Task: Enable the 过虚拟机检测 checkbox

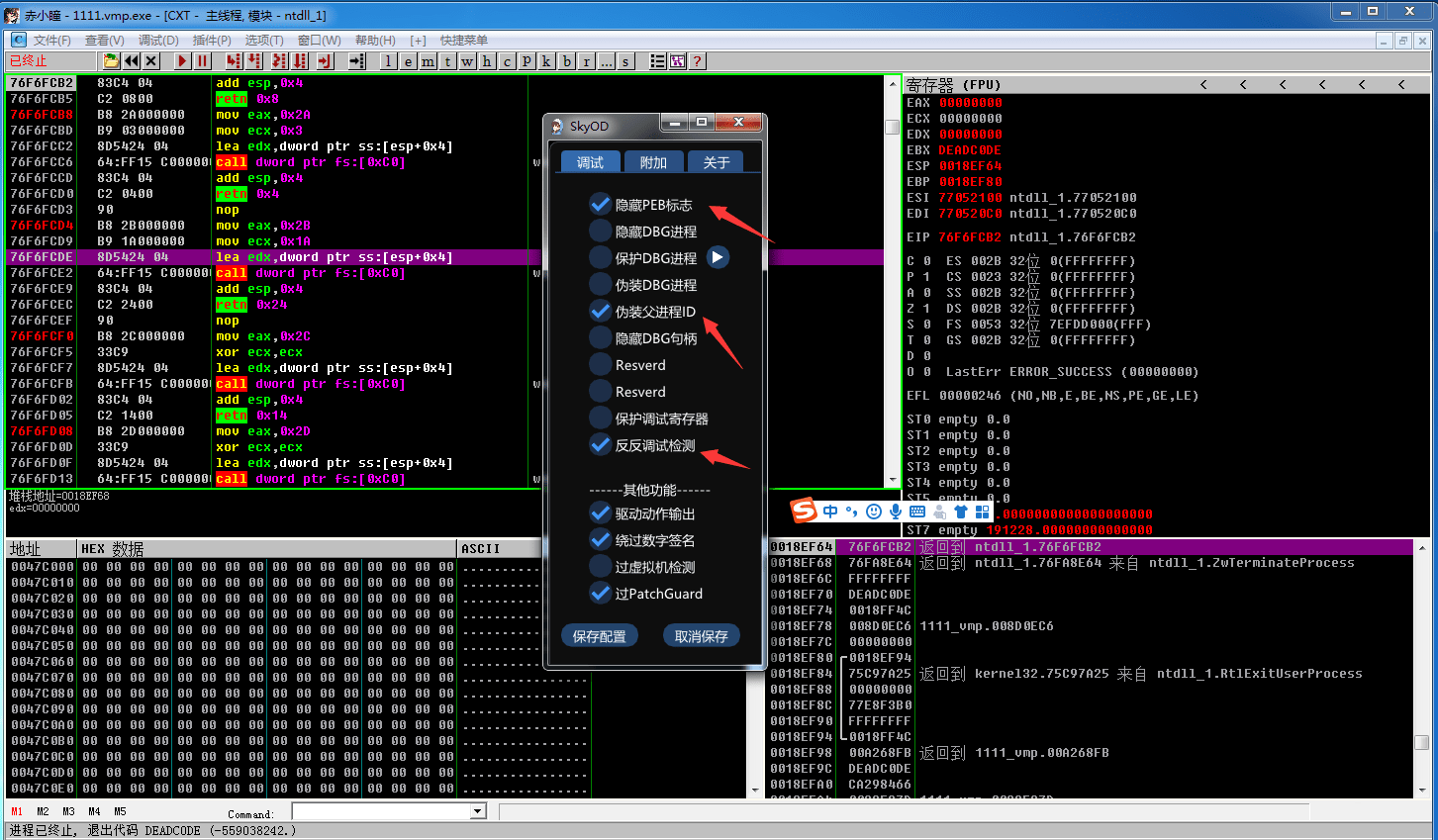Action: pos(600,566)
